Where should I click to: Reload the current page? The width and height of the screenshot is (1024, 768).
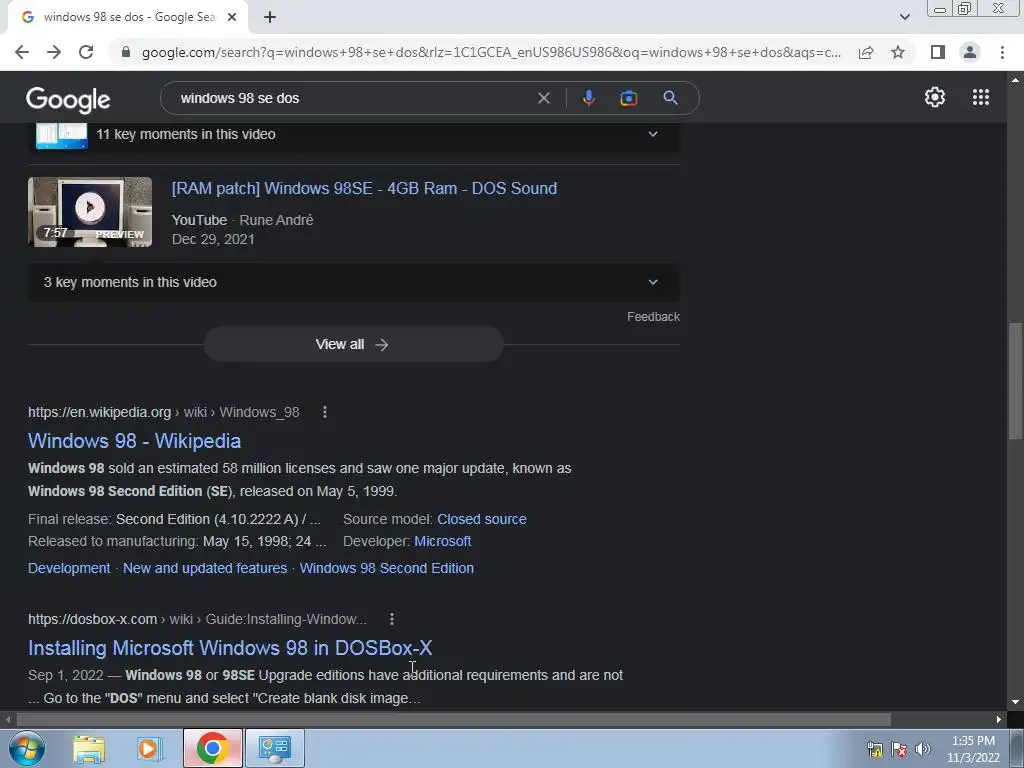(86, 52)
